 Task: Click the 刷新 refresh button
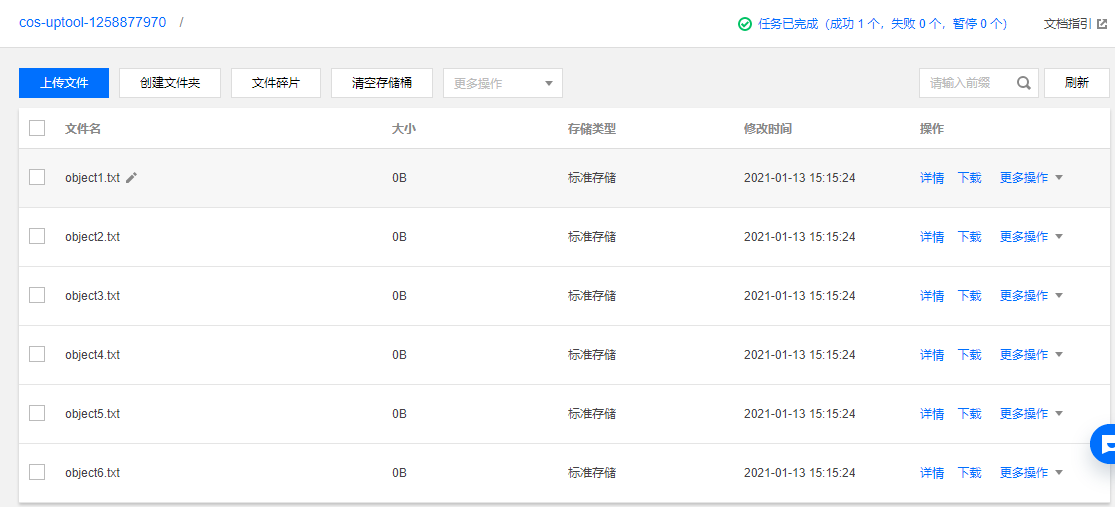[1077, 83]
